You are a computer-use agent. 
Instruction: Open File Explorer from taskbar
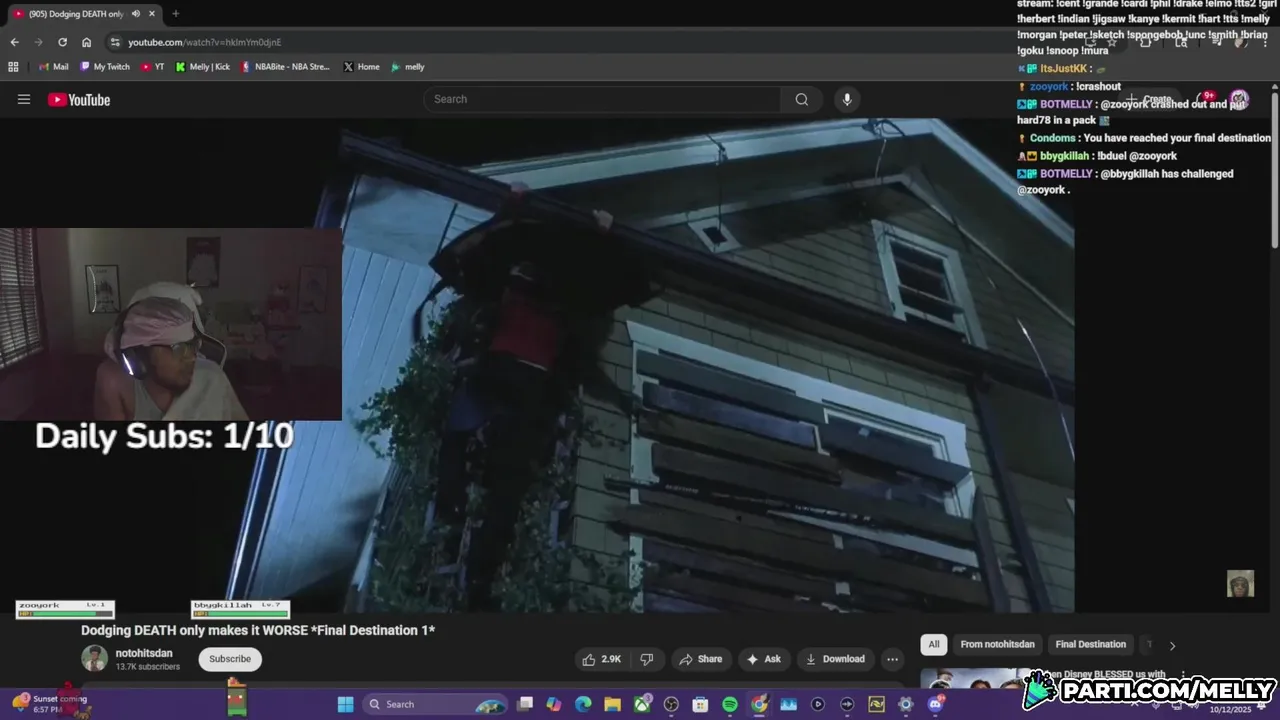[x=612, y=704]
